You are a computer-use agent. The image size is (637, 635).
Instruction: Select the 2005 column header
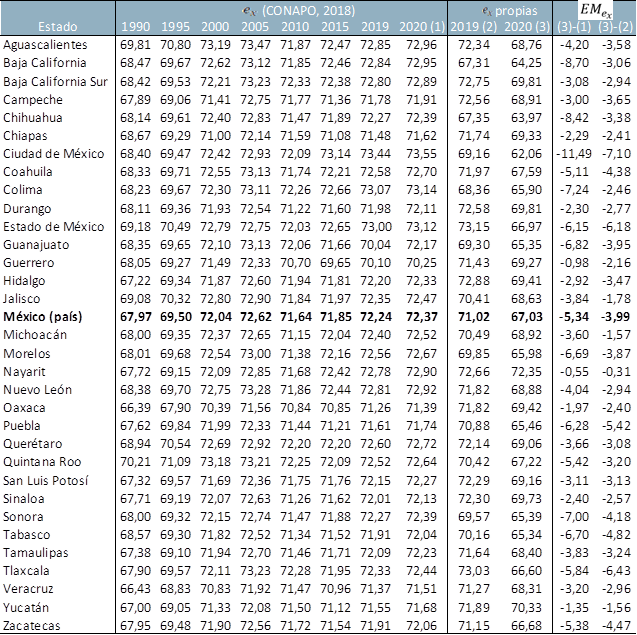pos(254,26)
